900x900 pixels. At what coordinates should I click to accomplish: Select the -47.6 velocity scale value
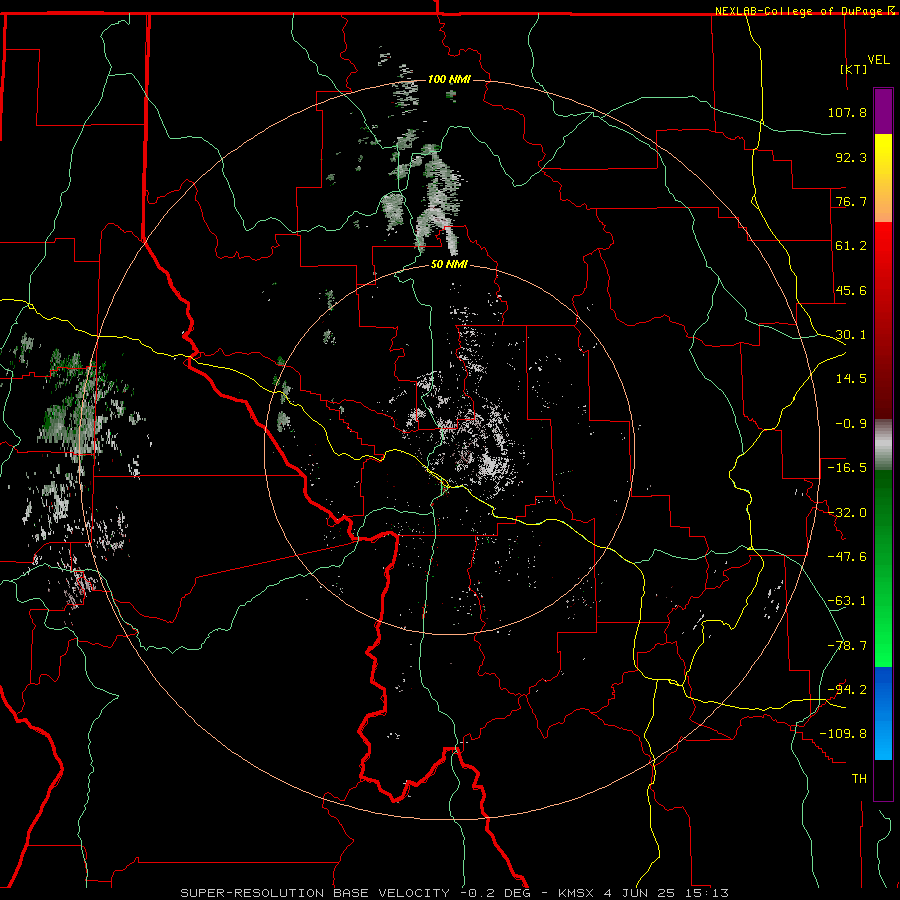pos(847,557)
